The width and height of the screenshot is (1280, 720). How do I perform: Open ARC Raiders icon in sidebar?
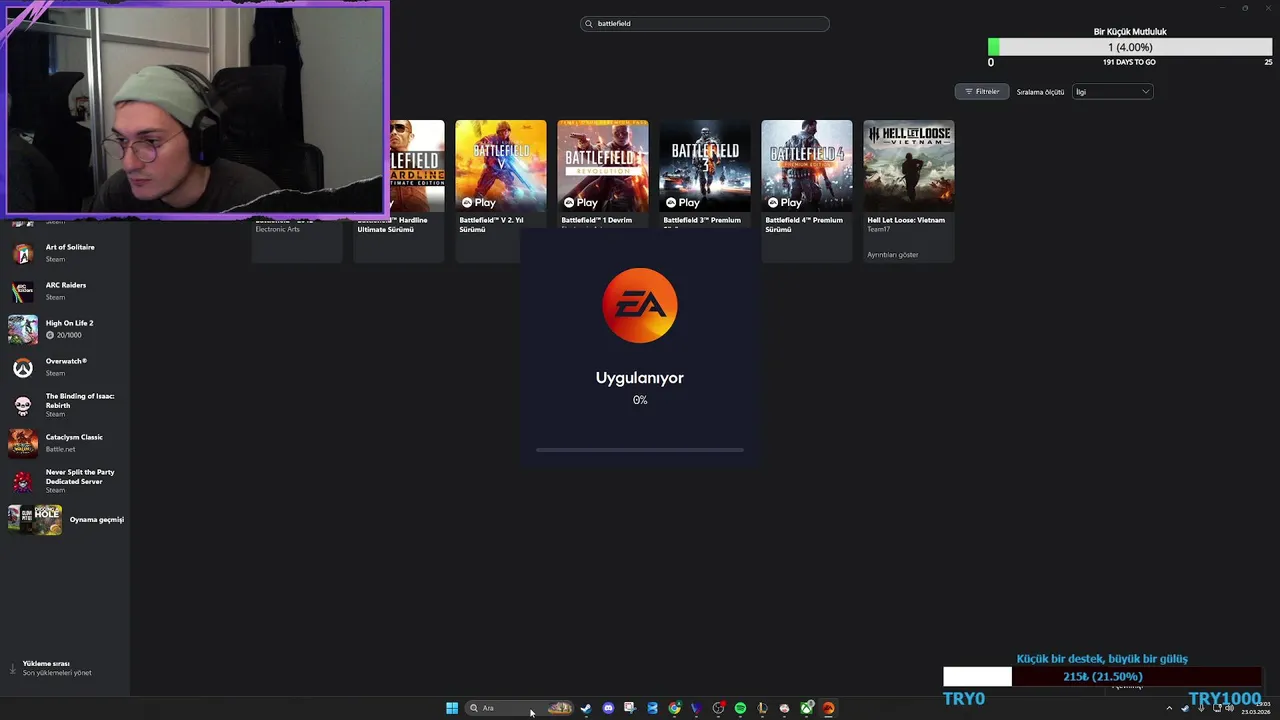click(x=22, y=291)
